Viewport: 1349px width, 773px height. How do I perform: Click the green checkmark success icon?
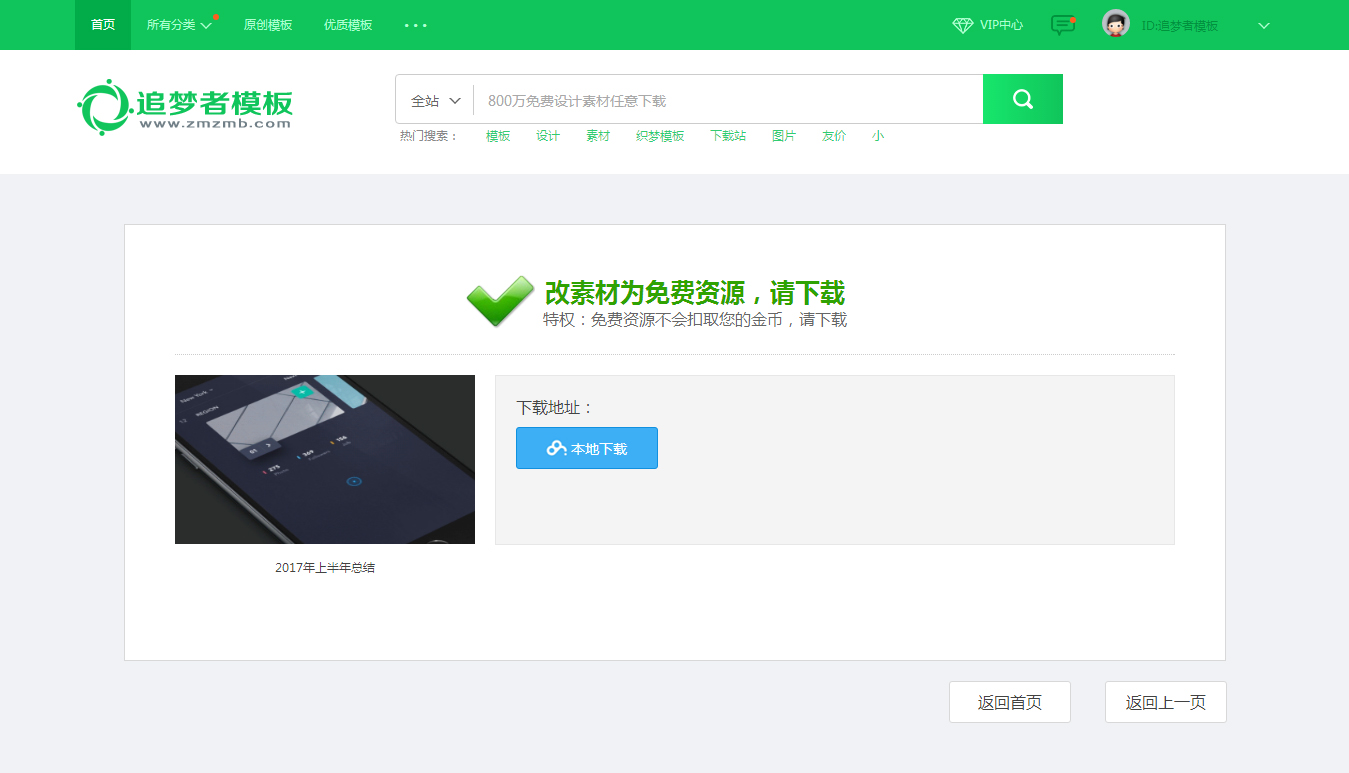500,300
